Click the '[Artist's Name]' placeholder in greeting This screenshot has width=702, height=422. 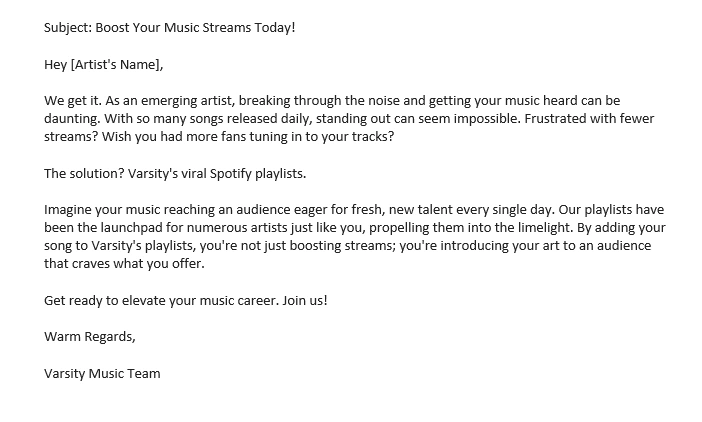tap(117, 65)
